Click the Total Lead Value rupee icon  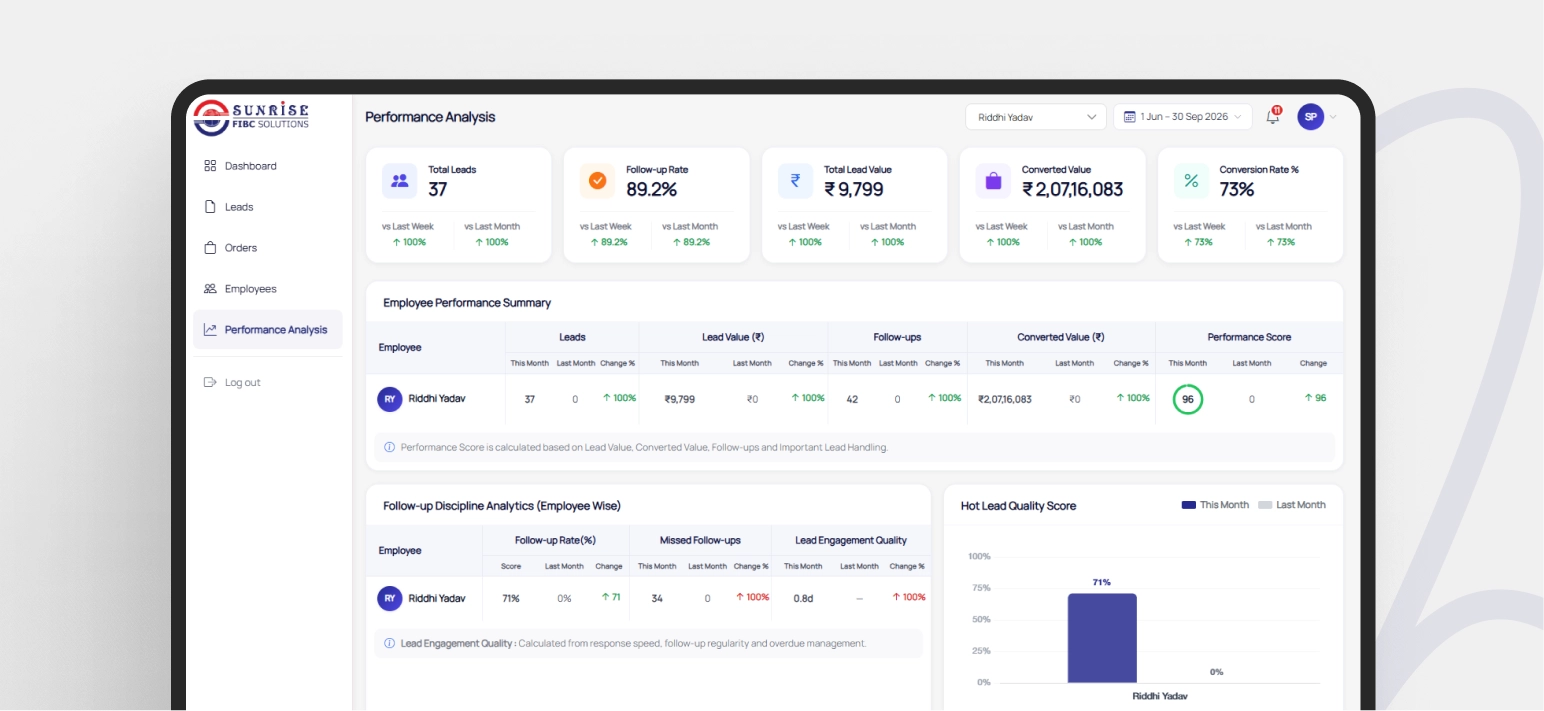(795, 181)
